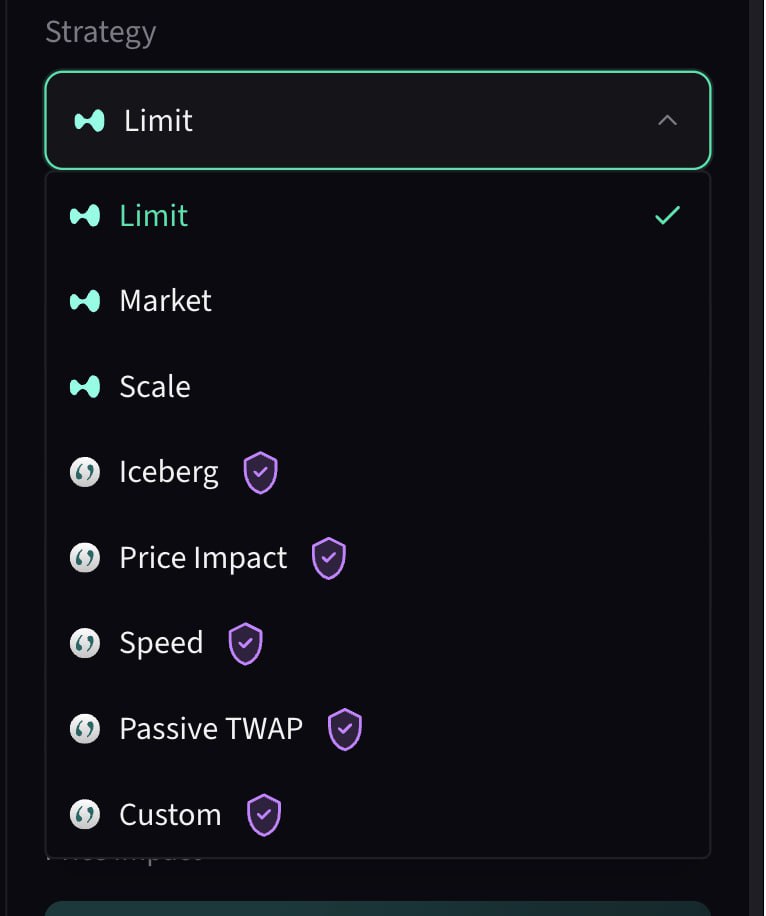Click the Strategy dropdown field showing Limit
Screen dimensions: 766x916
(377, 121)
